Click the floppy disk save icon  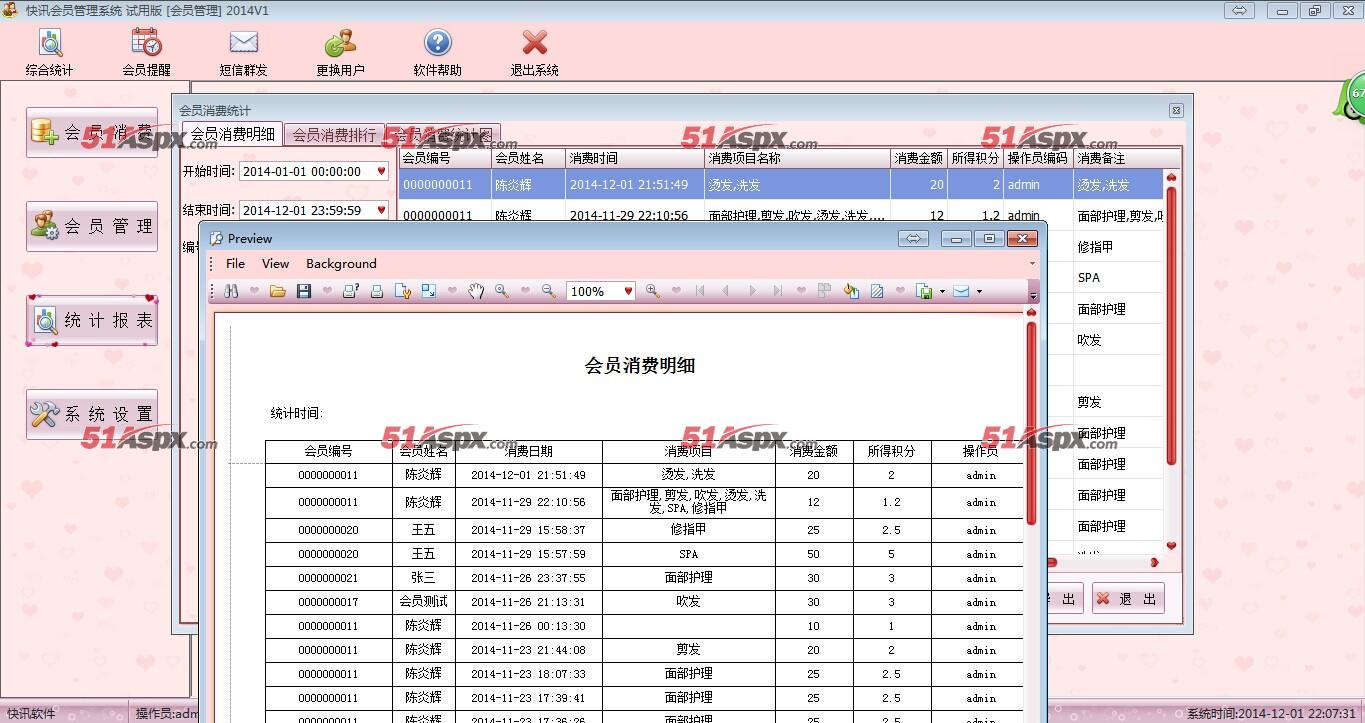(304, 291)
